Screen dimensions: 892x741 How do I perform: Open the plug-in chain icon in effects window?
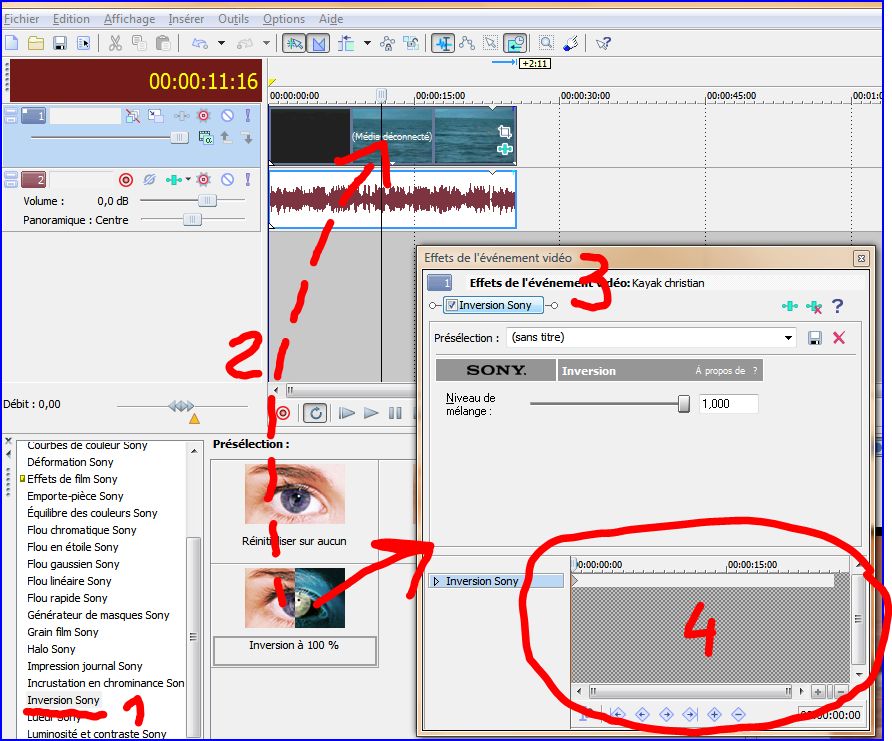point(790,306)
